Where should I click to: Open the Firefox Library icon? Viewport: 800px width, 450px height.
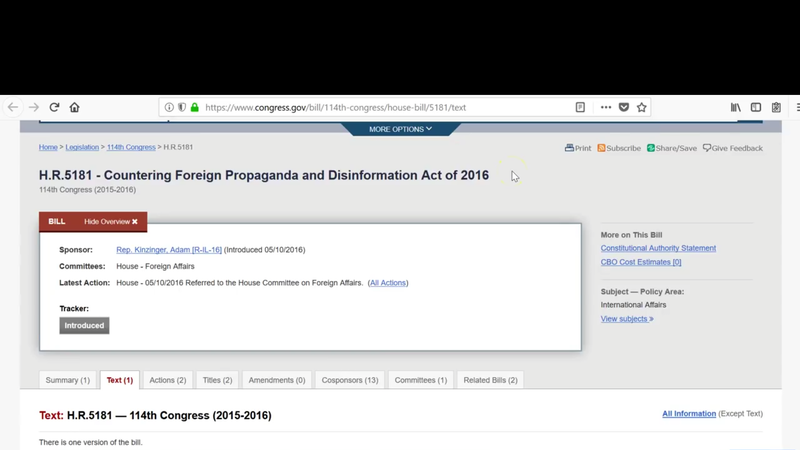736,107
